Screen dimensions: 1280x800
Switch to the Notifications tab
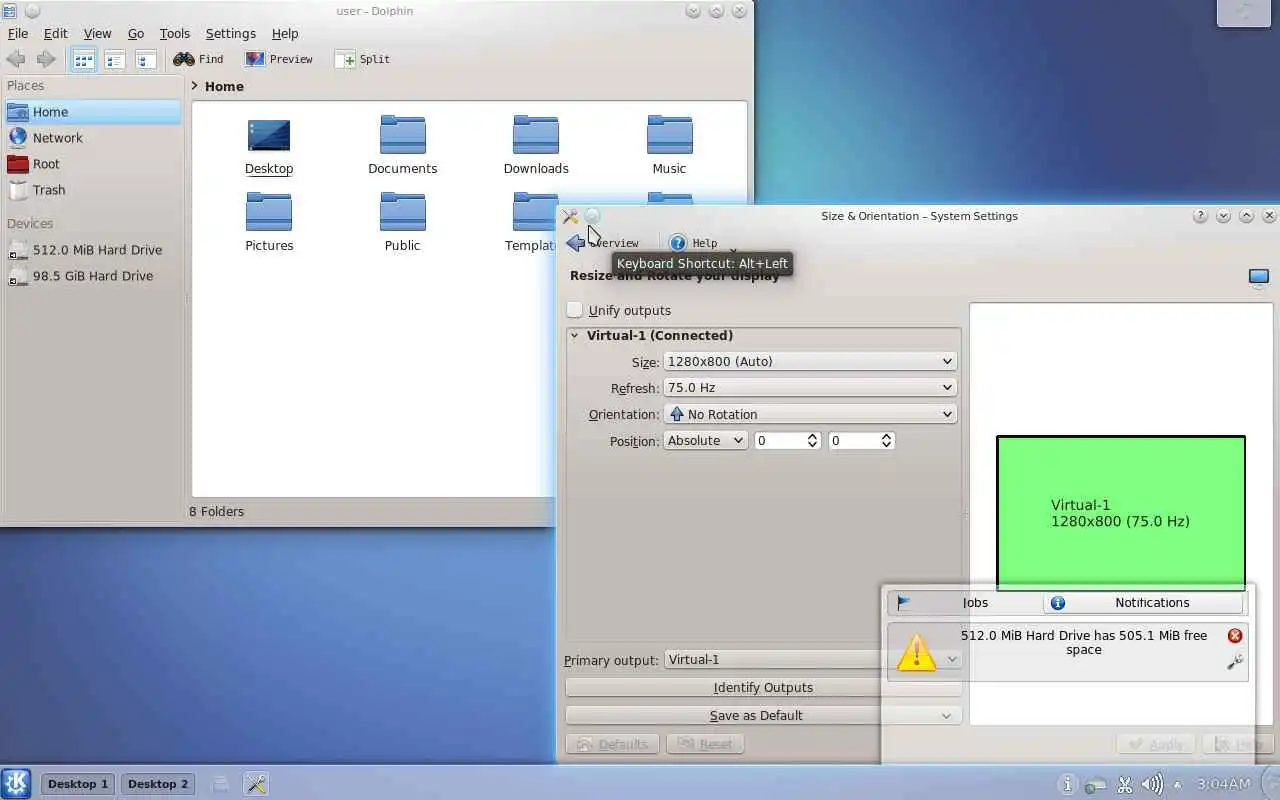pyautogui.click(x=1143, y=603)
